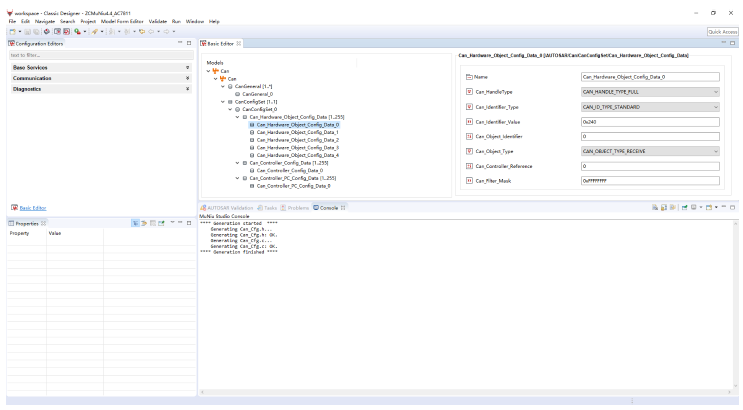This screenshot has width=743, height=410.
Task: Open dropdown arrow next to pencil icon
Action: (x=102, y=32)
